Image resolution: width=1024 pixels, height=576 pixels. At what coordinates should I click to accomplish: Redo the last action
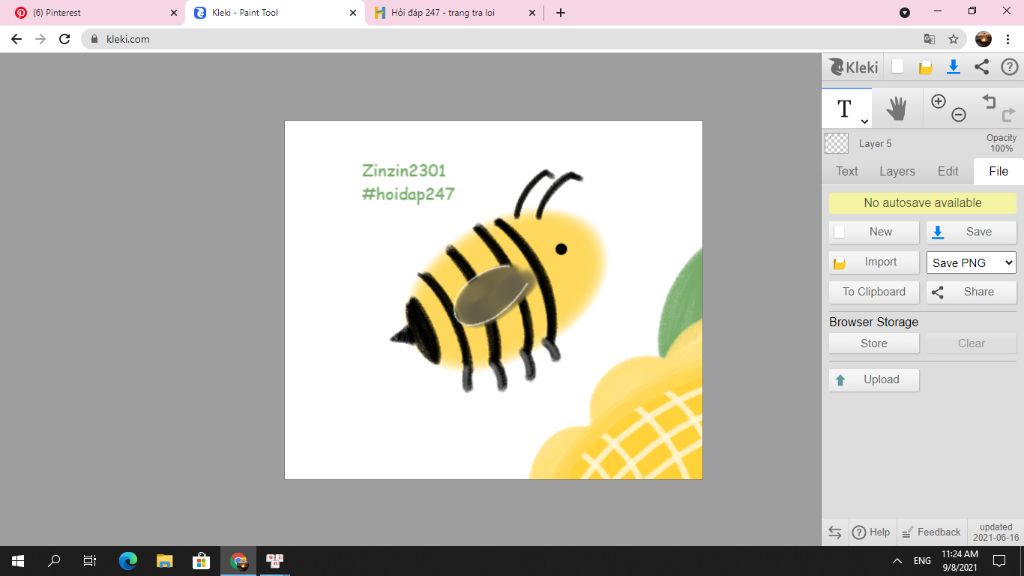coord(1009,115)
